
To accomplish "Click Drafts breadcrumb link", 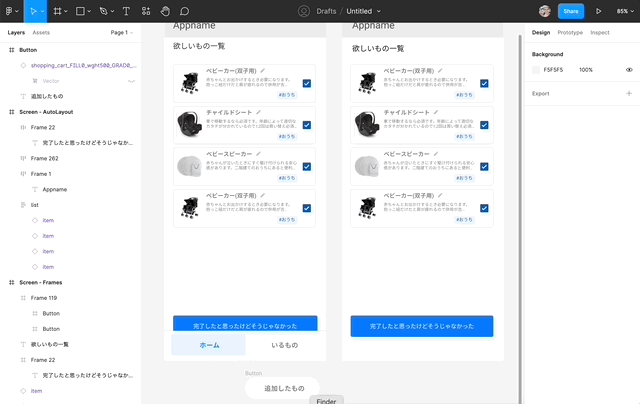I will point(326,11).
